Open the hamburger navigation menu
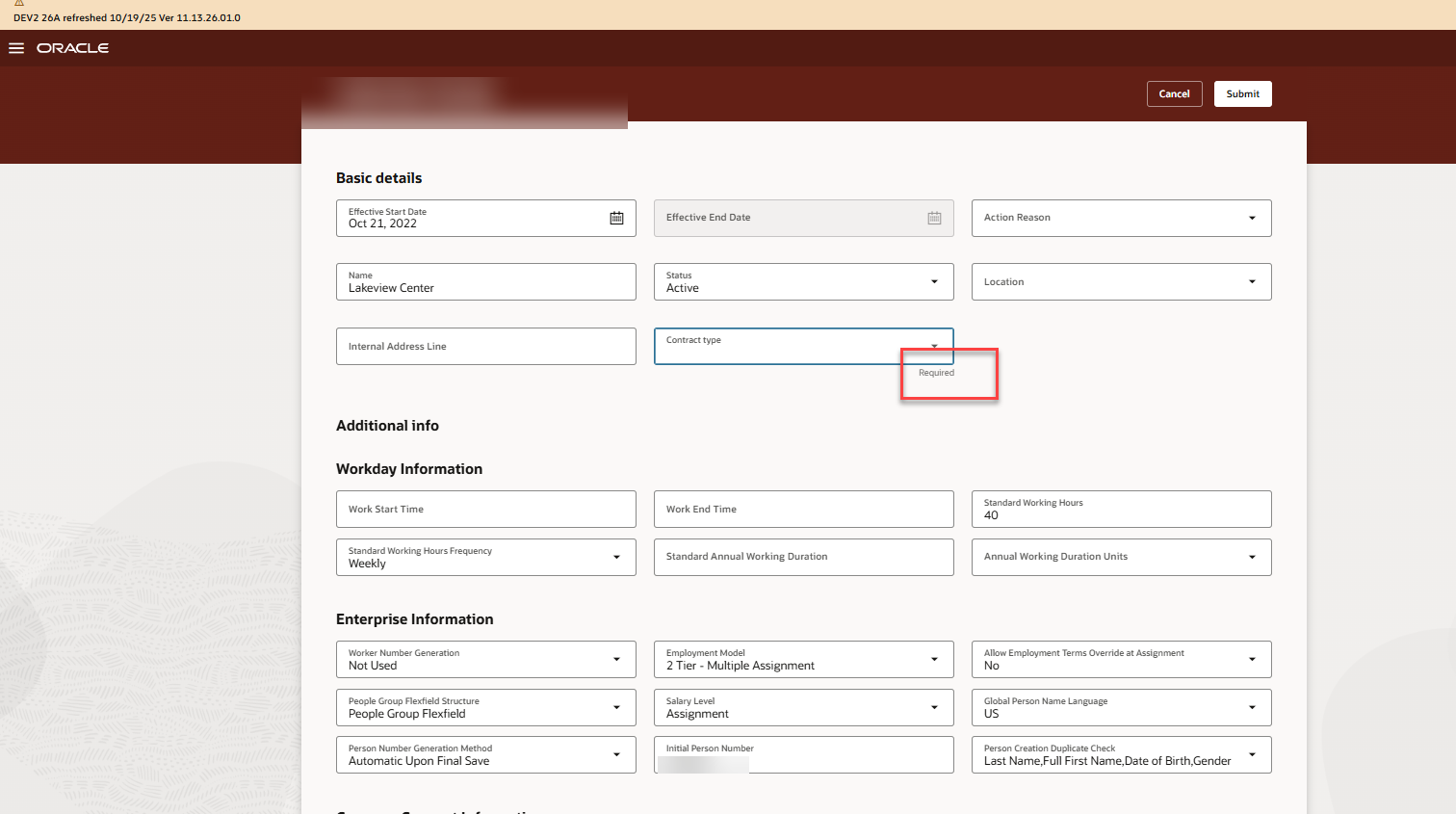Screen dimensions: 1456x814 tap(16, 48)
